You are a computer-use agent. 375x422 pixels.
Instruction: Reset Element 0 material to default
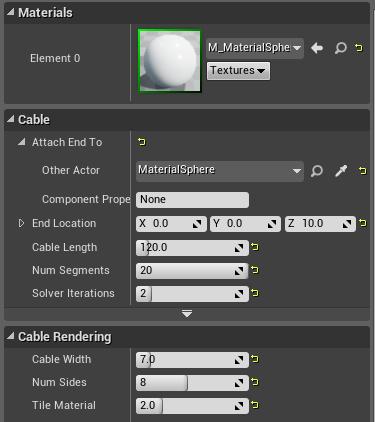tap(359, 48)
